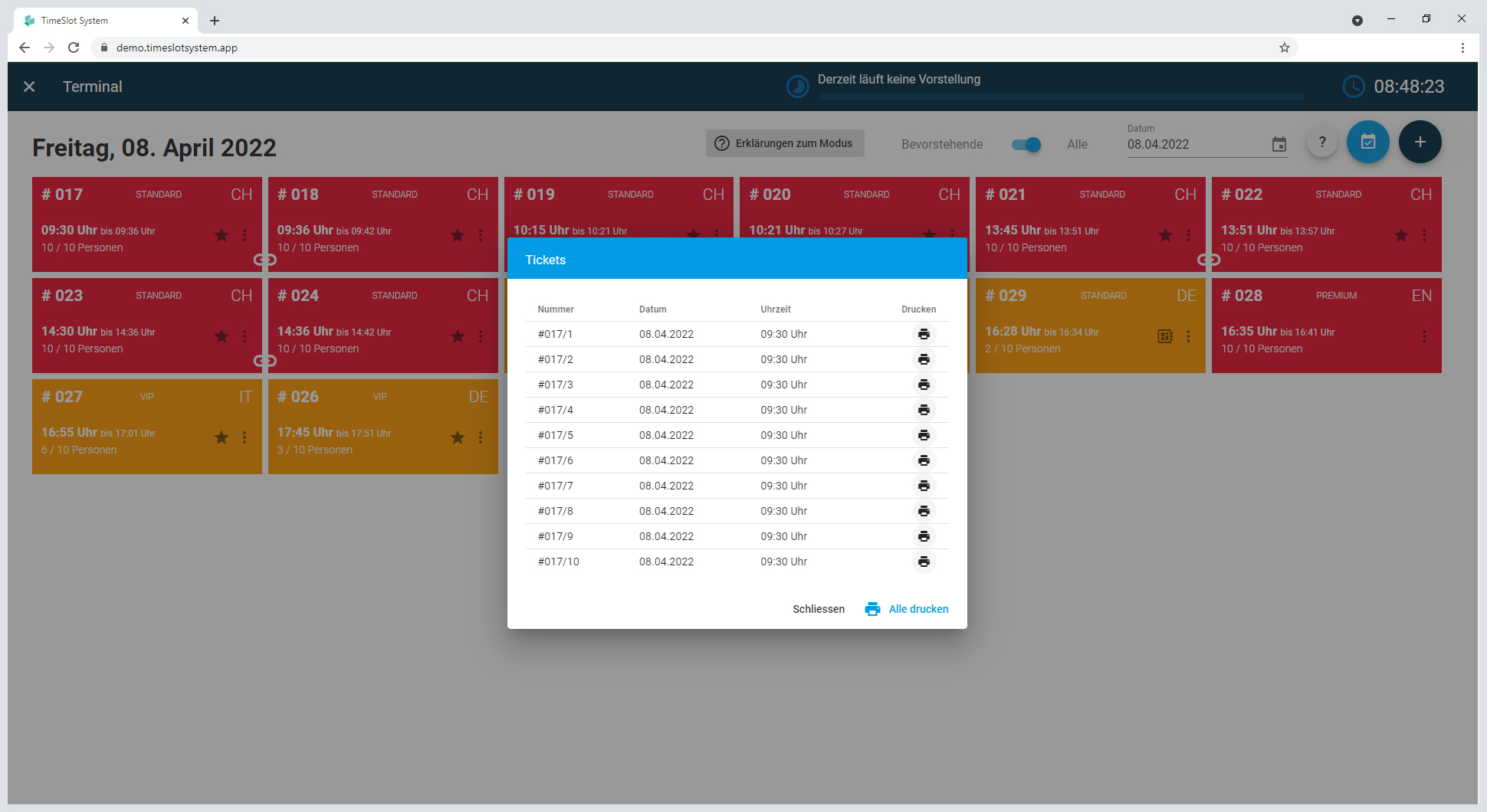Image resolution: width=1487 pixels, height=812 pixels.
Task: Print ticket #017/1
Action: point(924,334)
